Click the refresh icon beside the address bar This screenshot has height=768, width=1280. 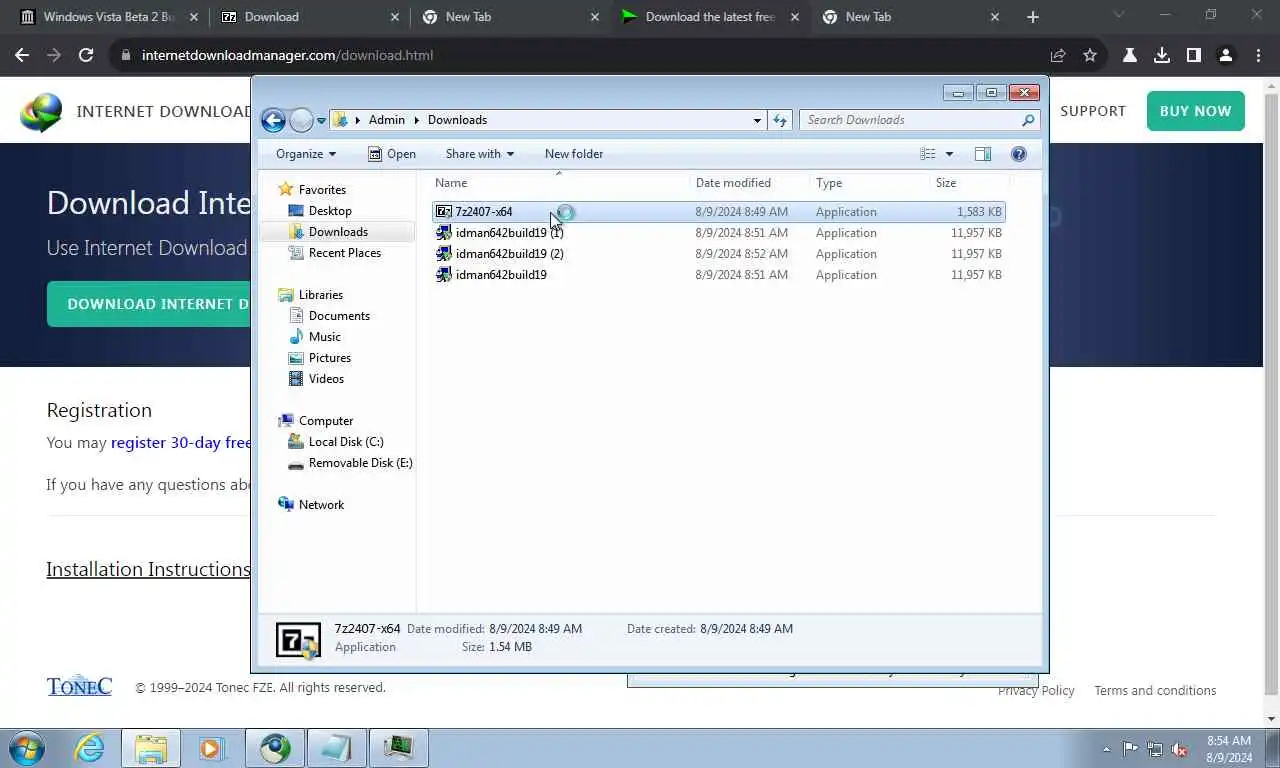[x=780, y=120]
